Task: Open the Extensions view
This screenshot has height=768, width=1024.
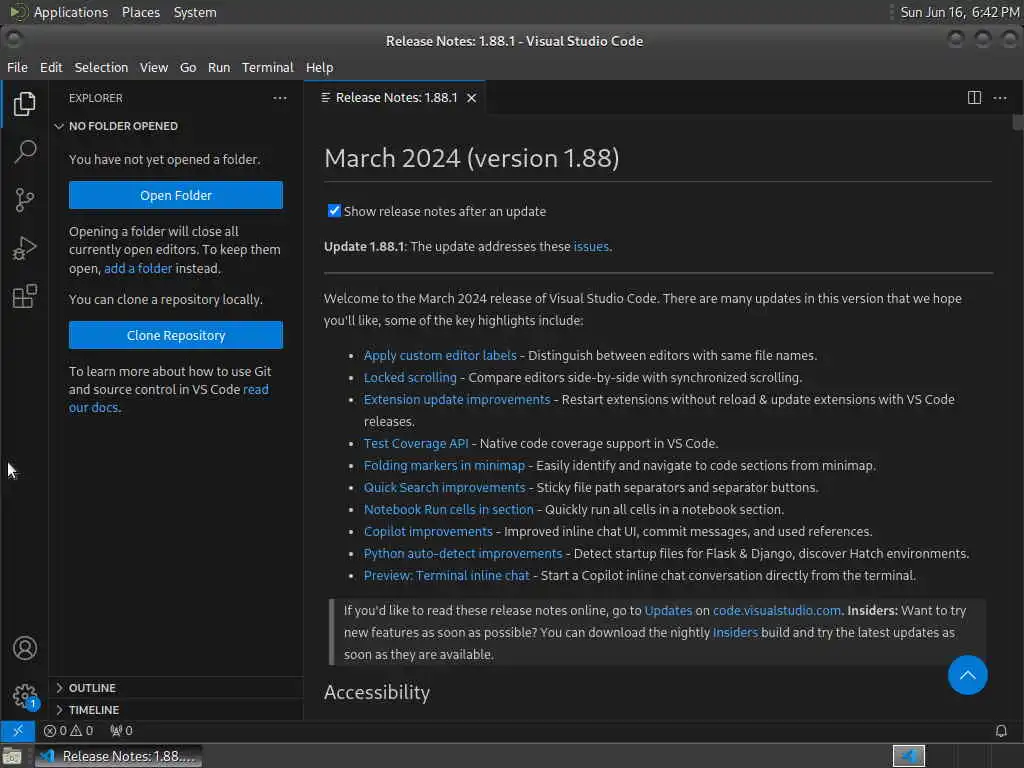Action: (24, 296)
